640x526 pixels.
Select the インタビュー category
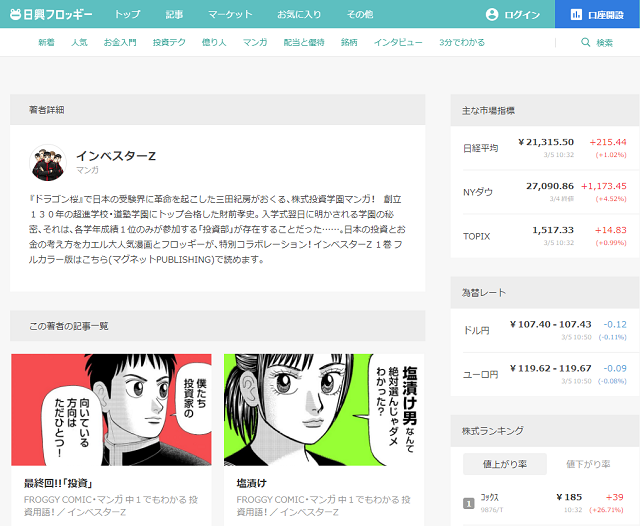click(x=398, y=42)
